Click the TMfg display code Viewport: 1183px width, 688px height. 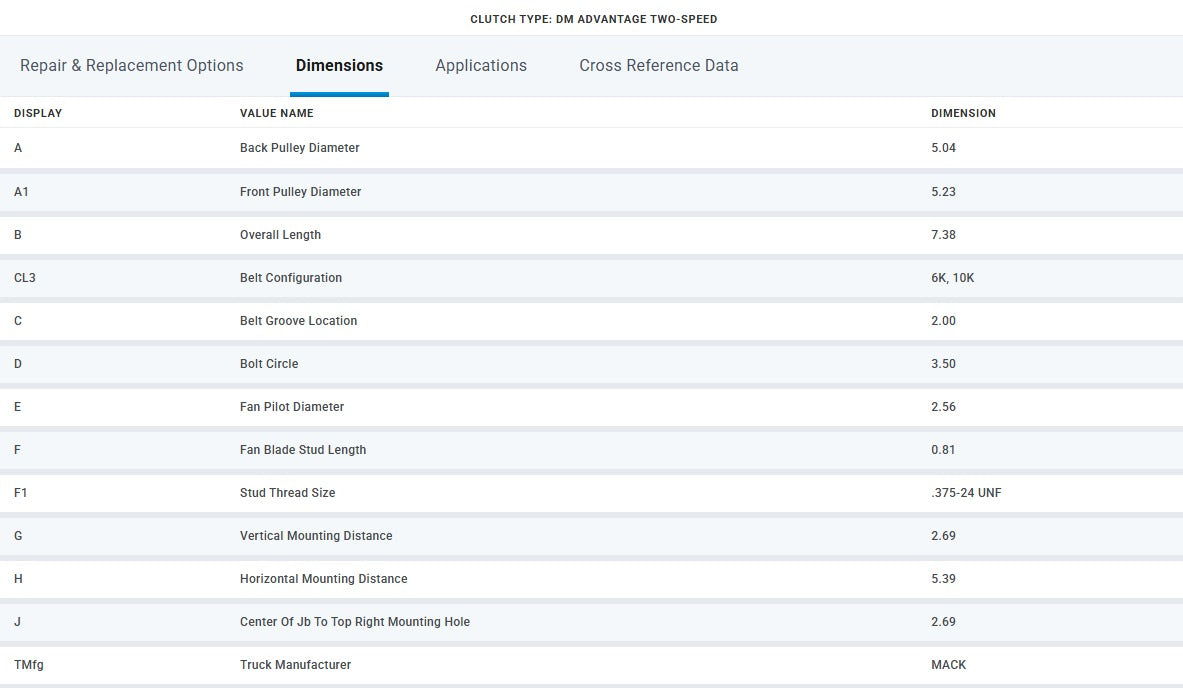pos(29,665)
